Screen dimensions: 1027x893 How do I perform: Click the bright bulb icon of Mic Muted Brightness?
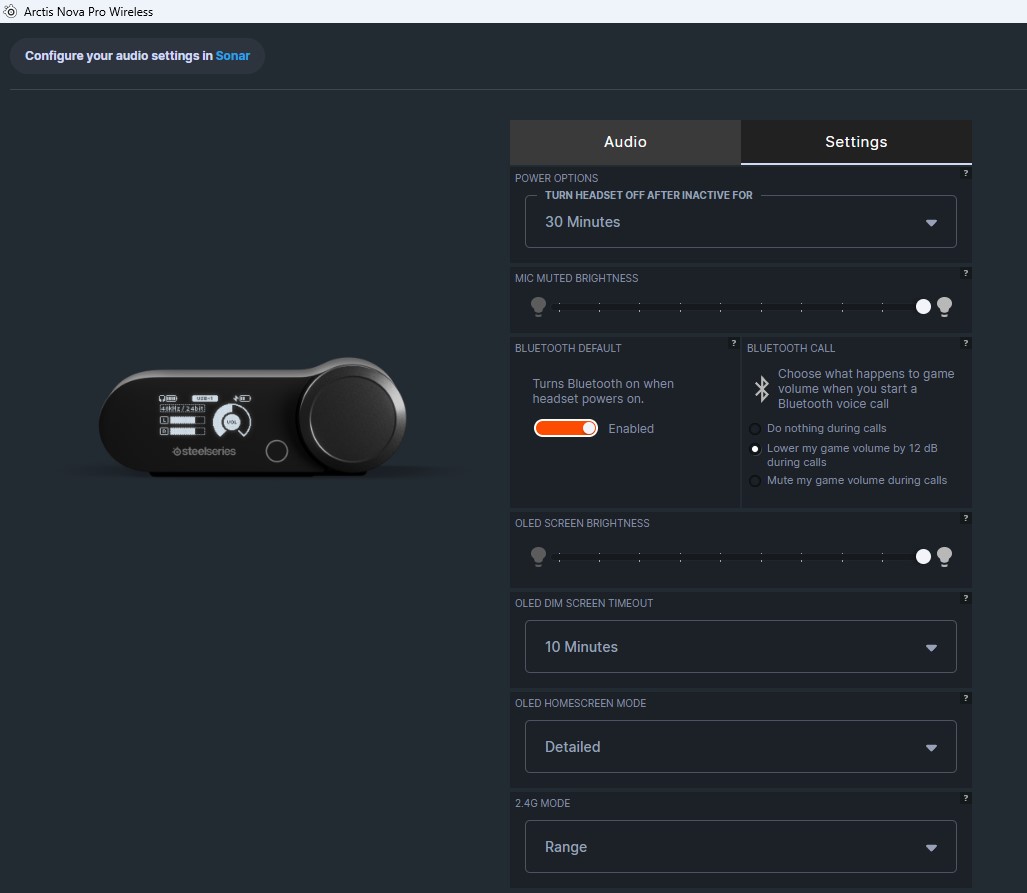tap(944, 307)
